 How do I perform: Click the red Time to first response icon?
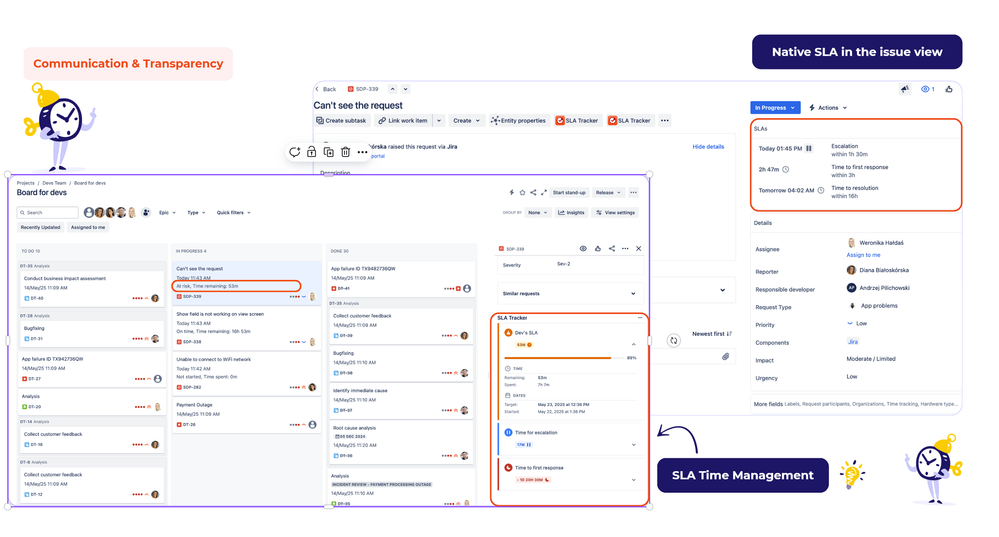pyautogui.click(x=508, y=468)
